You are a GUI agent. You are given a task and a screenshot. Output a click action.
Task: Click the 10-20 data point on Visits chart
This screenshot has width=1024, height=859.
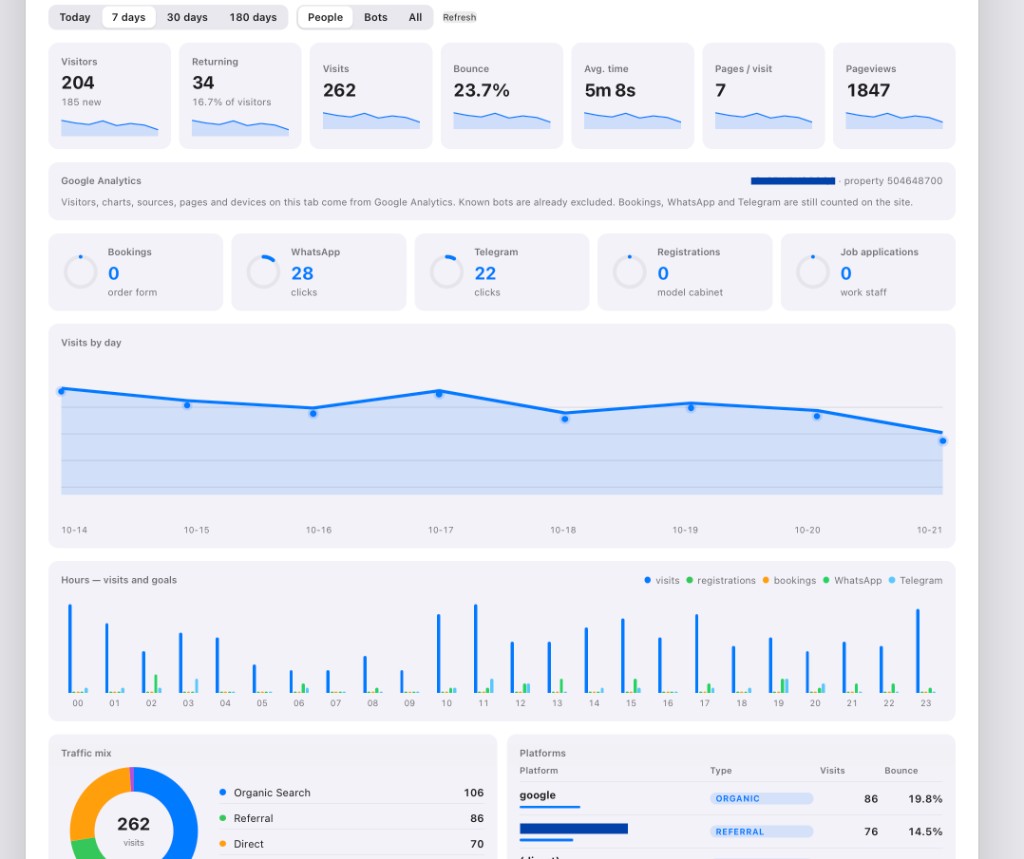coord(816,416)
